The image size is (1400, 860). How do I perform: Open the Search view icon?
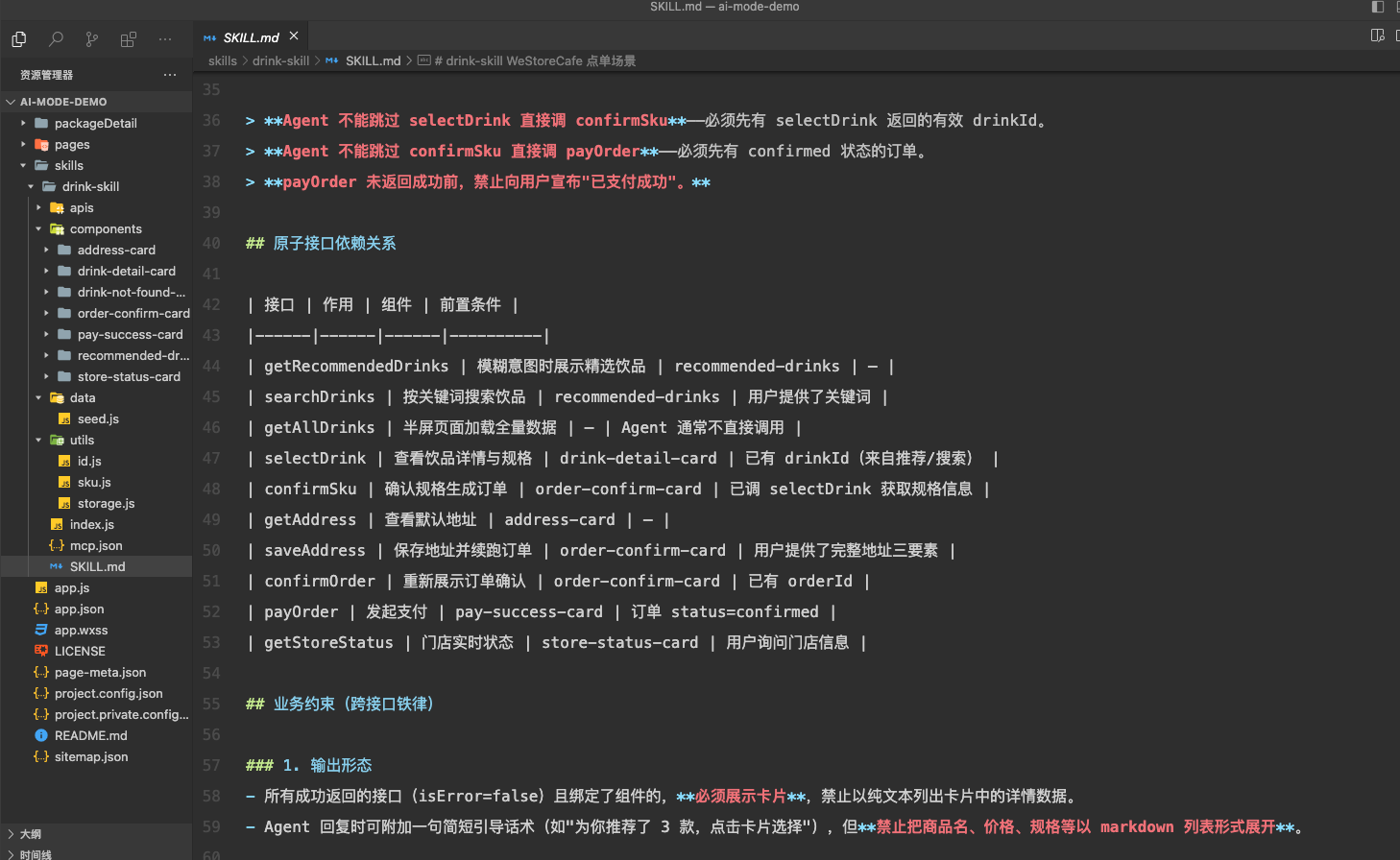tap(56, 39)
